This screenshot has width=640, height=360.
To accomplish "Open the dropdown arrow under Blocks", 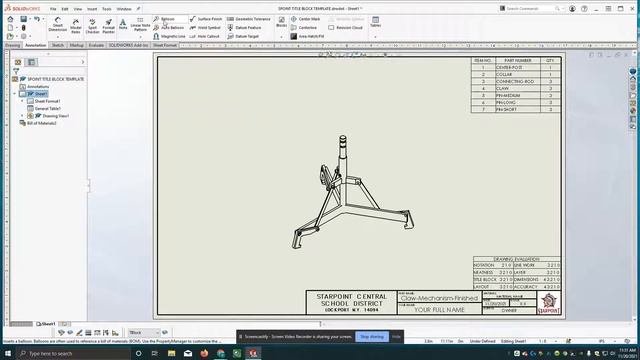I will [281, 37].
